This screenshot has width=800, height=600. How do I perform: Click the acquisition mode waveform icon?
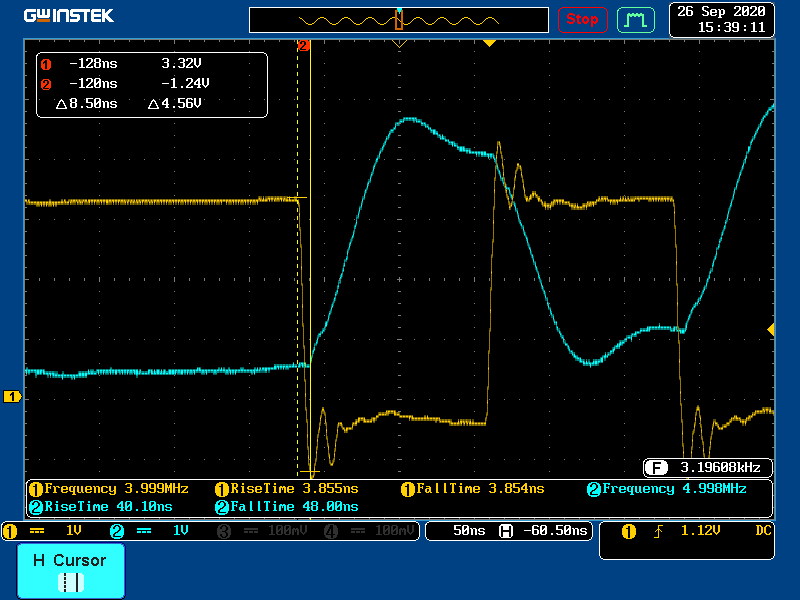[x=633, y=19]
